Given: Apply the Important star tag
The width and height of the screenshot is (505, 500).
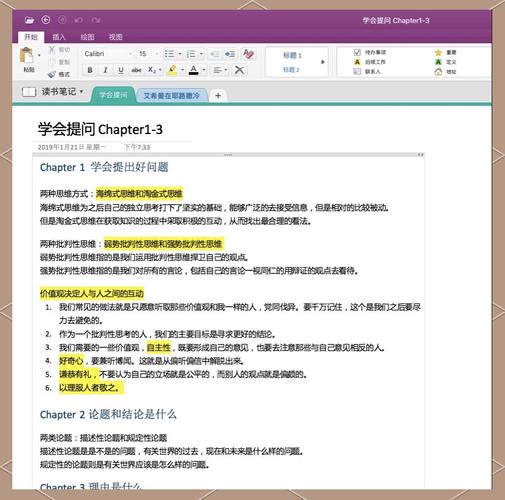Looking at the screenshot, I should 438,52.
